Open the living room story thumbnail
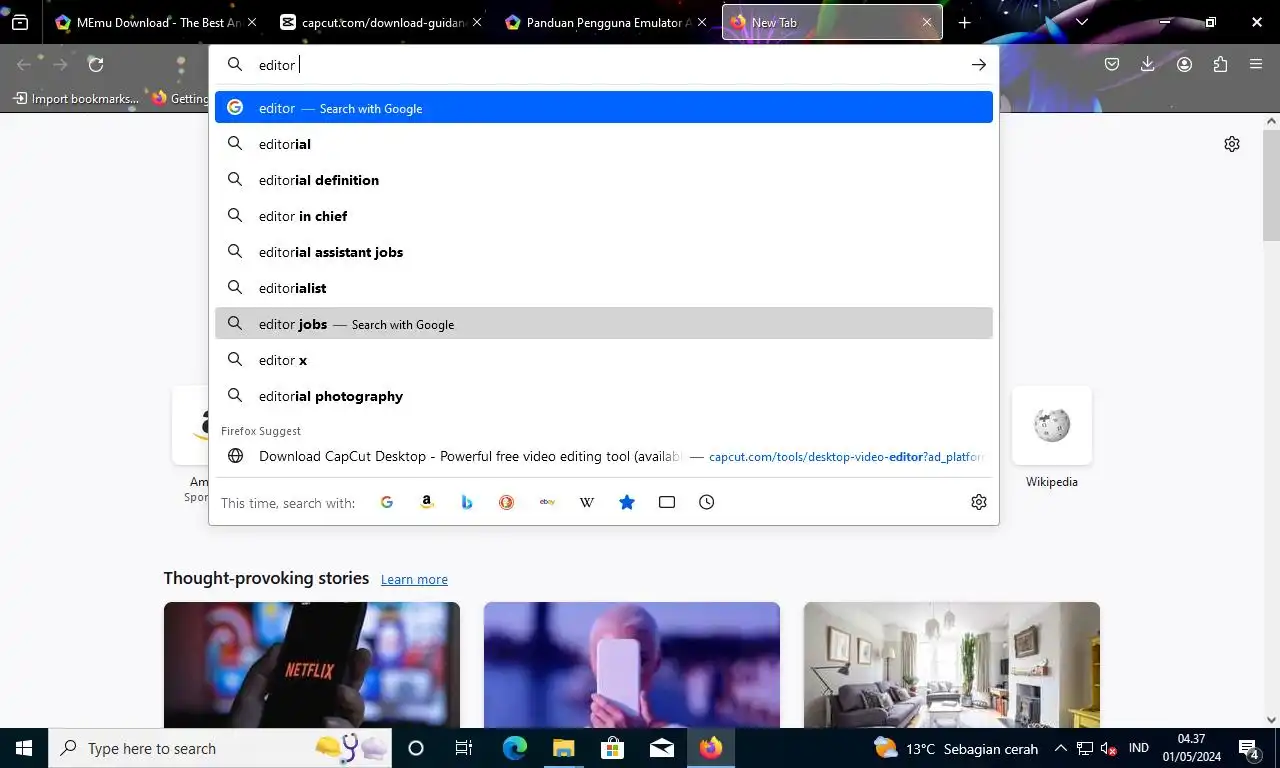The width and height of the screenshot is (1280, 768). (x=952, y=664)
